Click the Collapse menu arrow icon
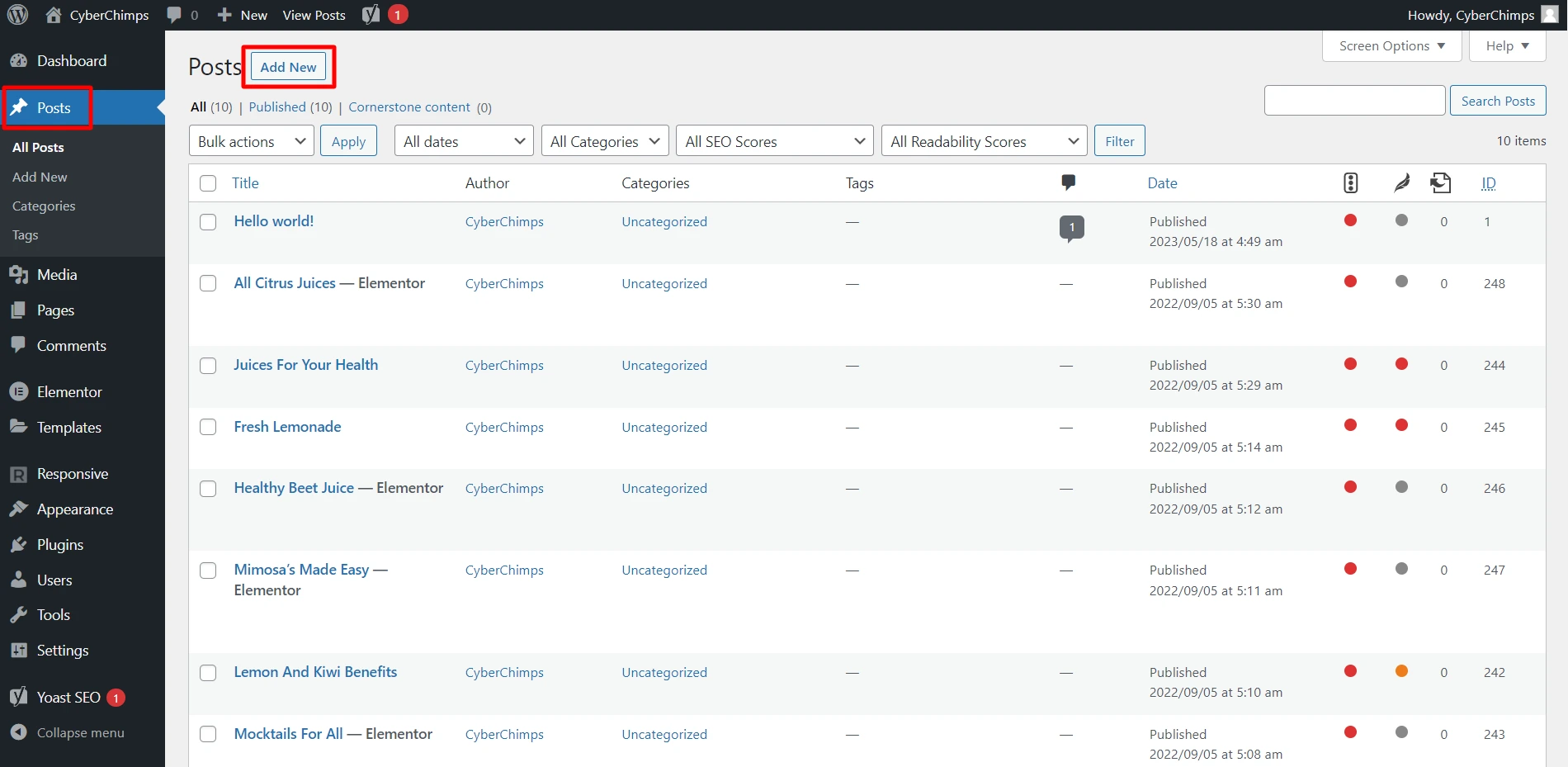Image resolution: width=1568 pixels, height=767 pixels. [x=19, y=732]
